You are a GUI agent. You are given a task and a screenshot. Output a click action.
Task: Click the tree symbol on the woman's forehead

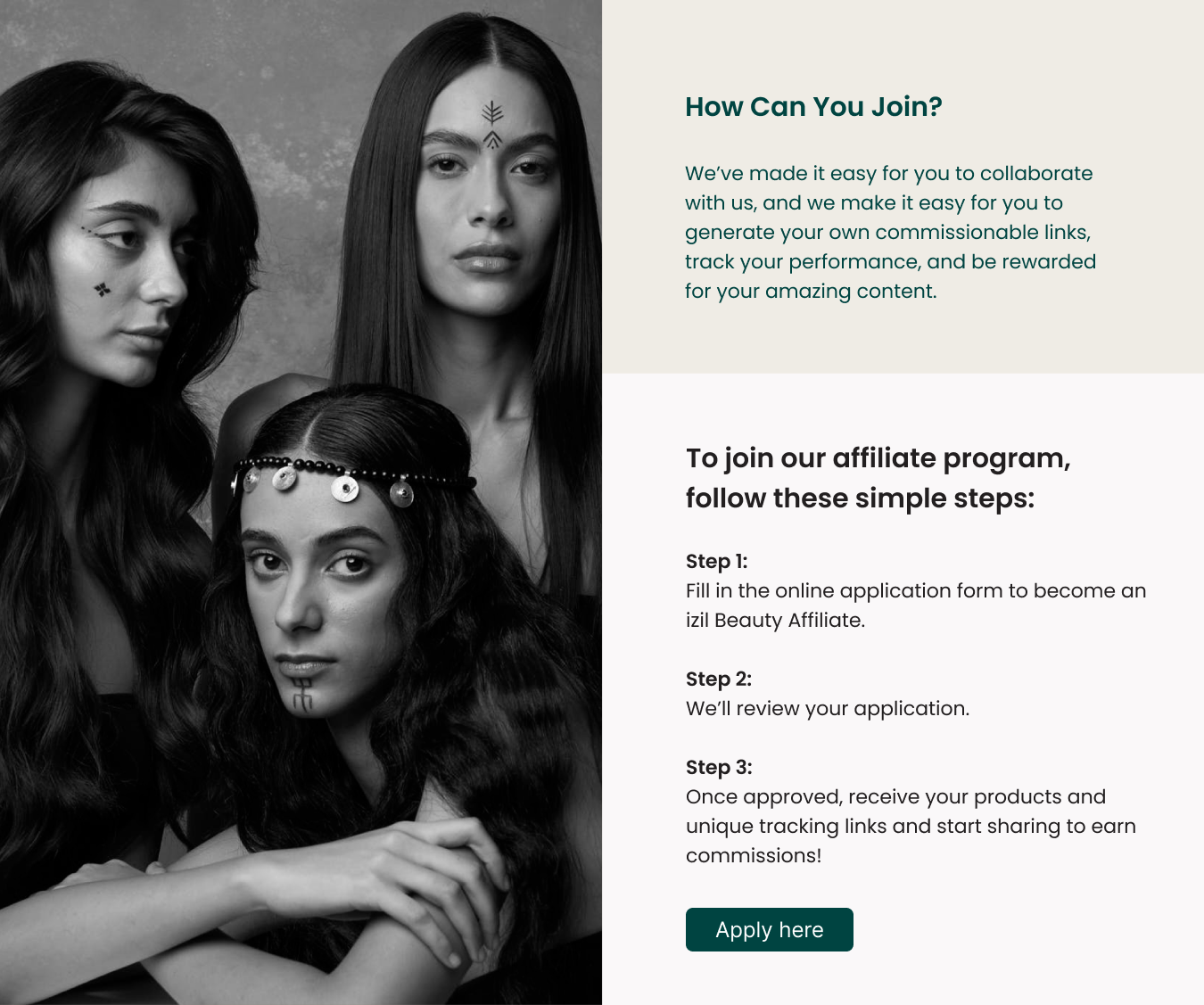492,124
